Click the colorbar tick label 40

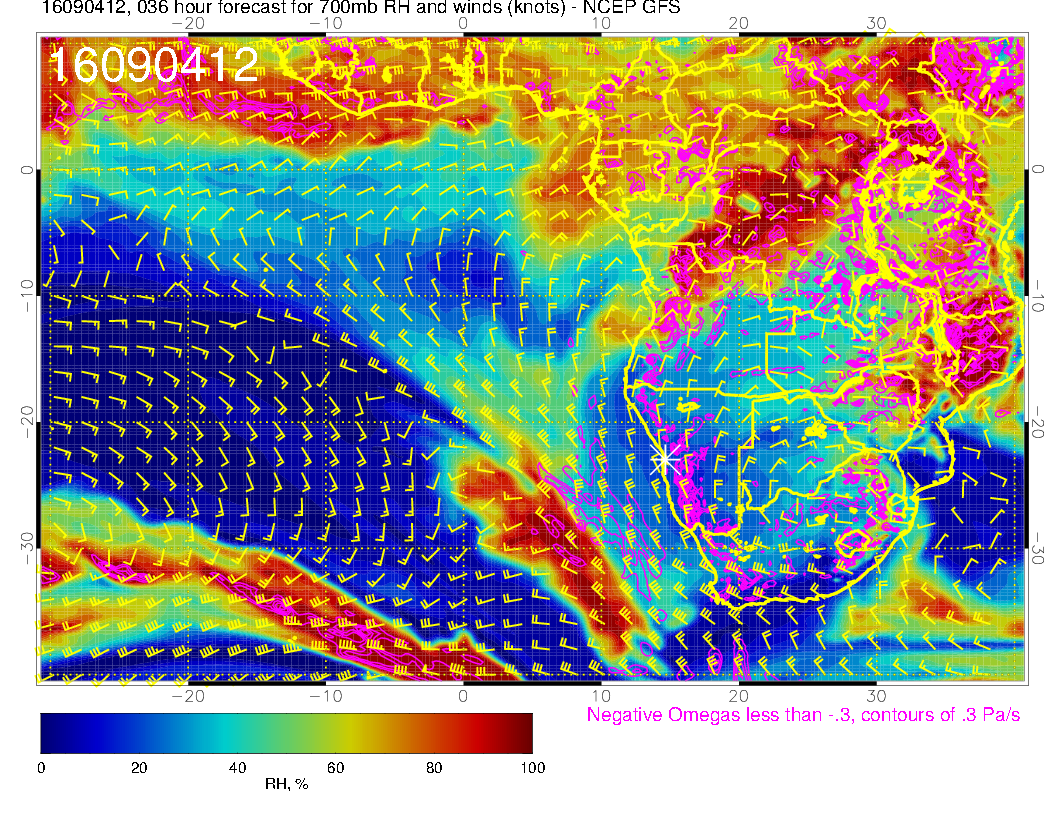tap(237, 767)
